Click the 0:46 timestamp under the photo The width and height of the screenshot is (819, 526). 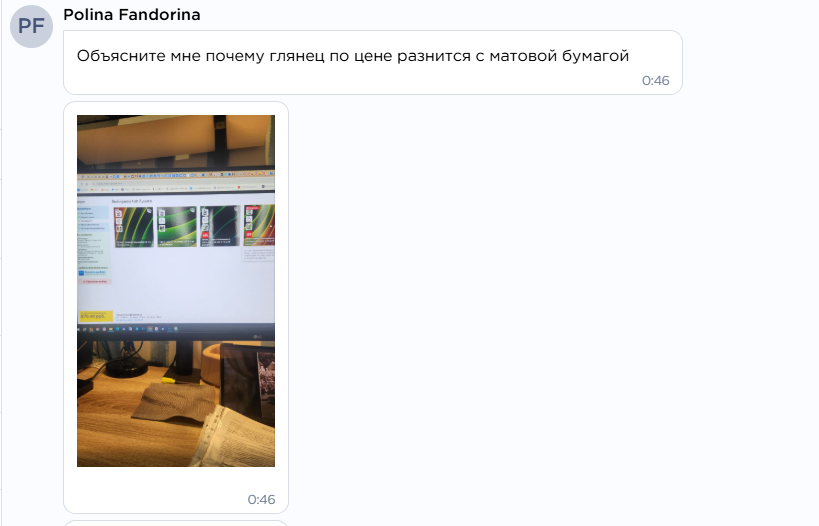(261, 499)
